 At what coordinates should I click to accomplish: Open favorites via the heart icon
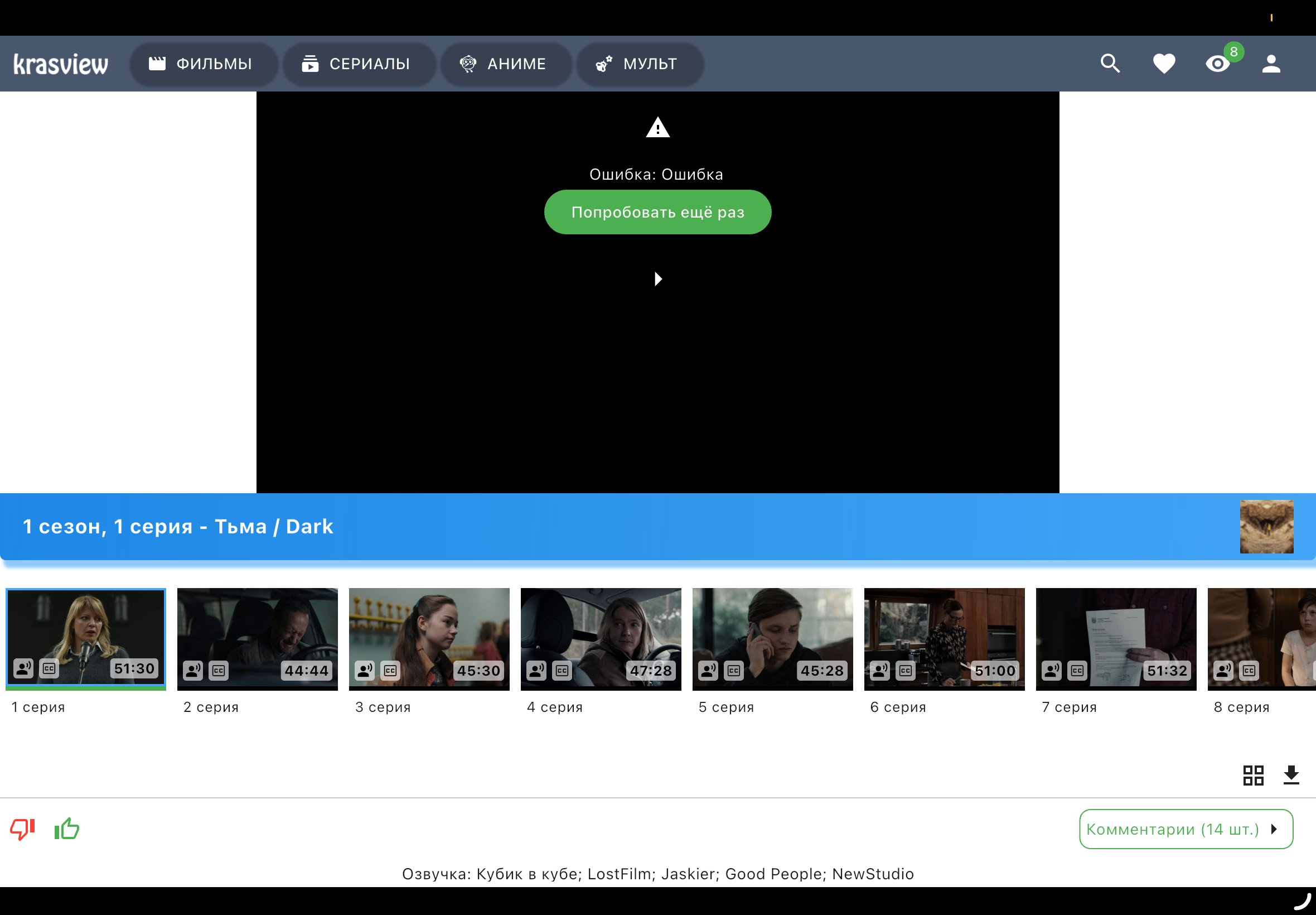[x=1164, y=63]
